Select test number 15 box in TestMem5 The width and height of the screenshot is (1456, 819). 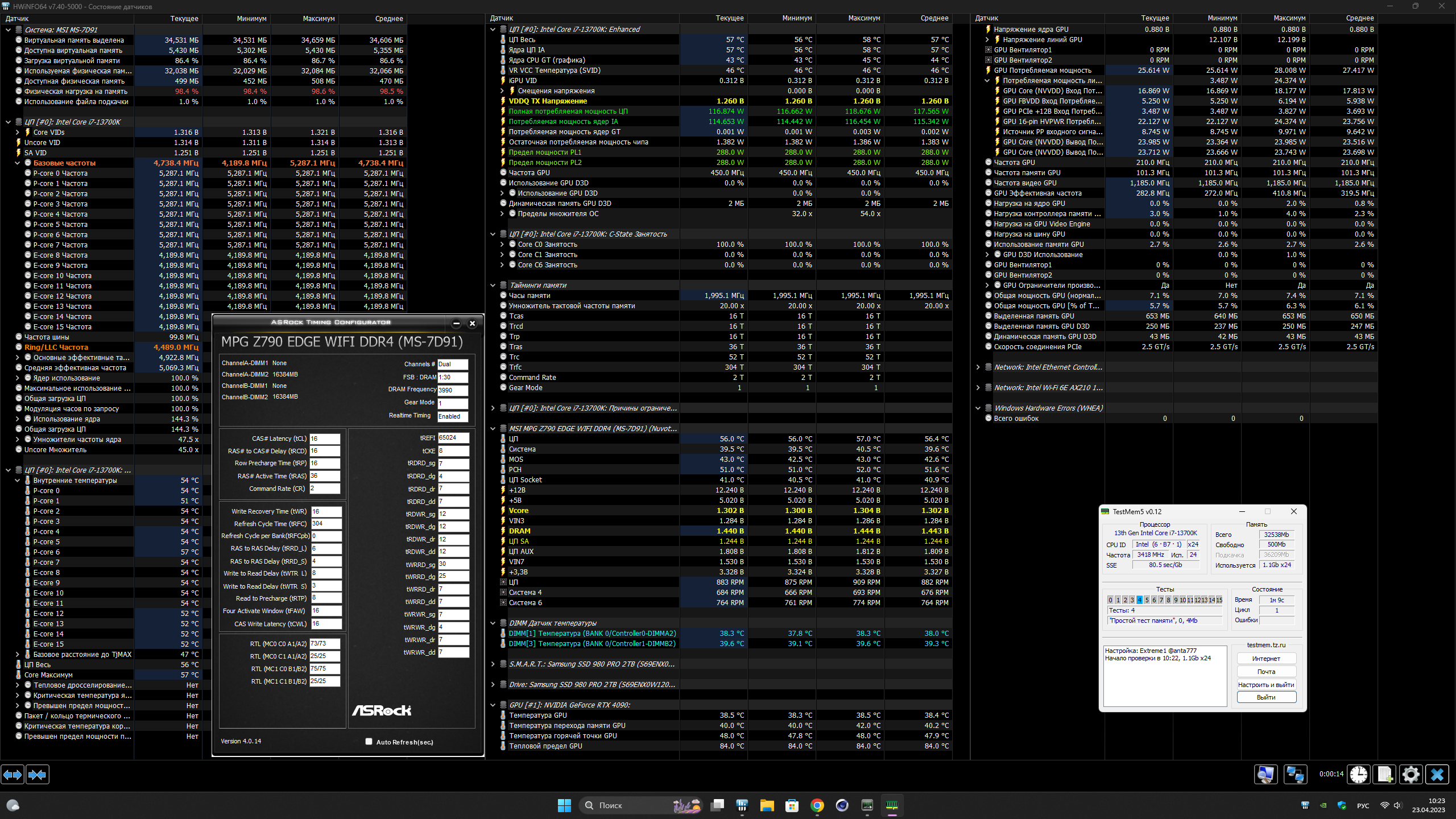(x=1219, y=600)
